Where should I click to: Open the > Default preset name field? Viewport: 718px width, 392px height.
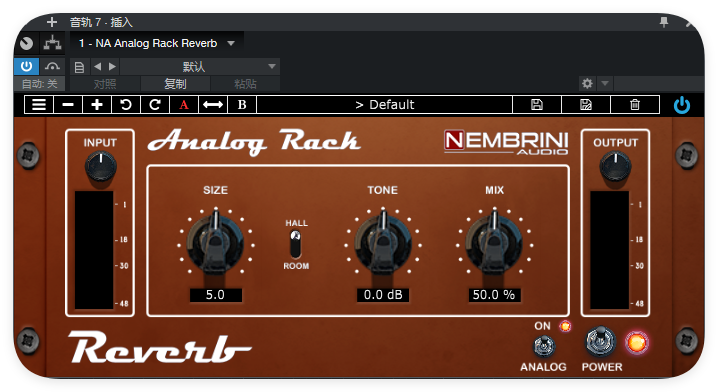pyautogui.click(x=385, y=104)
